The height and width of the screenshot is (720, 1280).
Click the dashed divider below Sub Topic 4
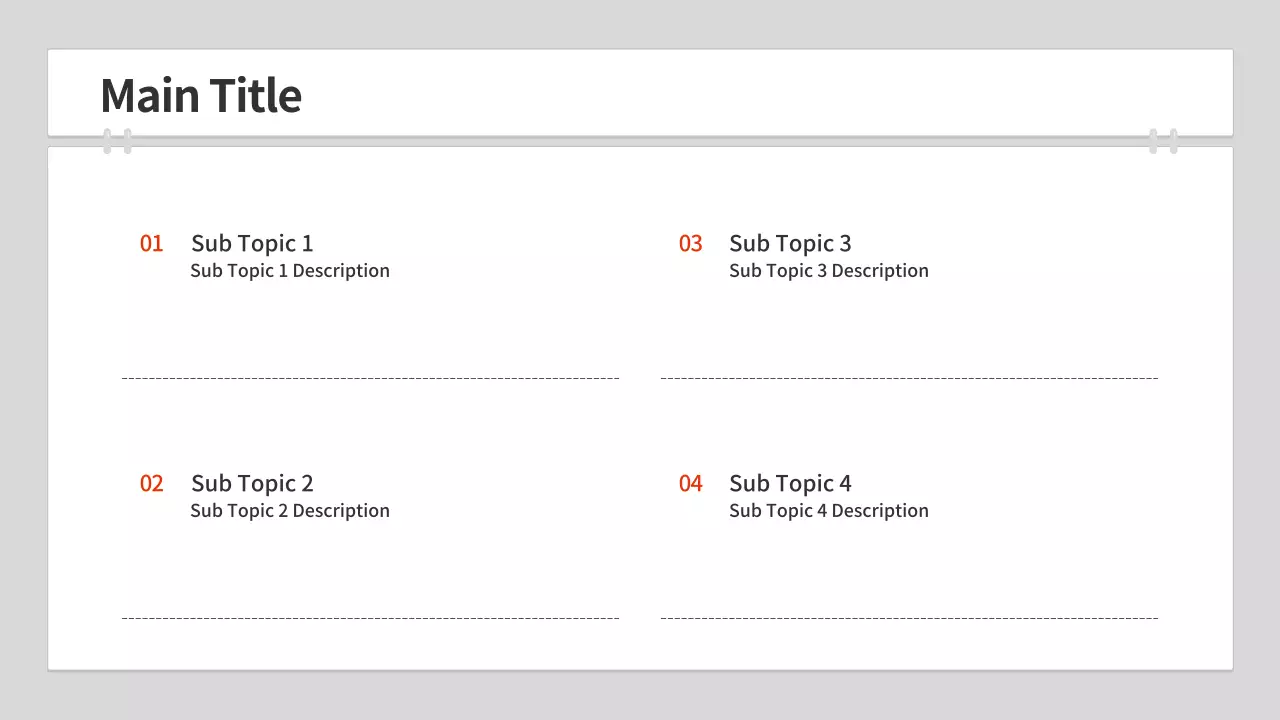909,618
